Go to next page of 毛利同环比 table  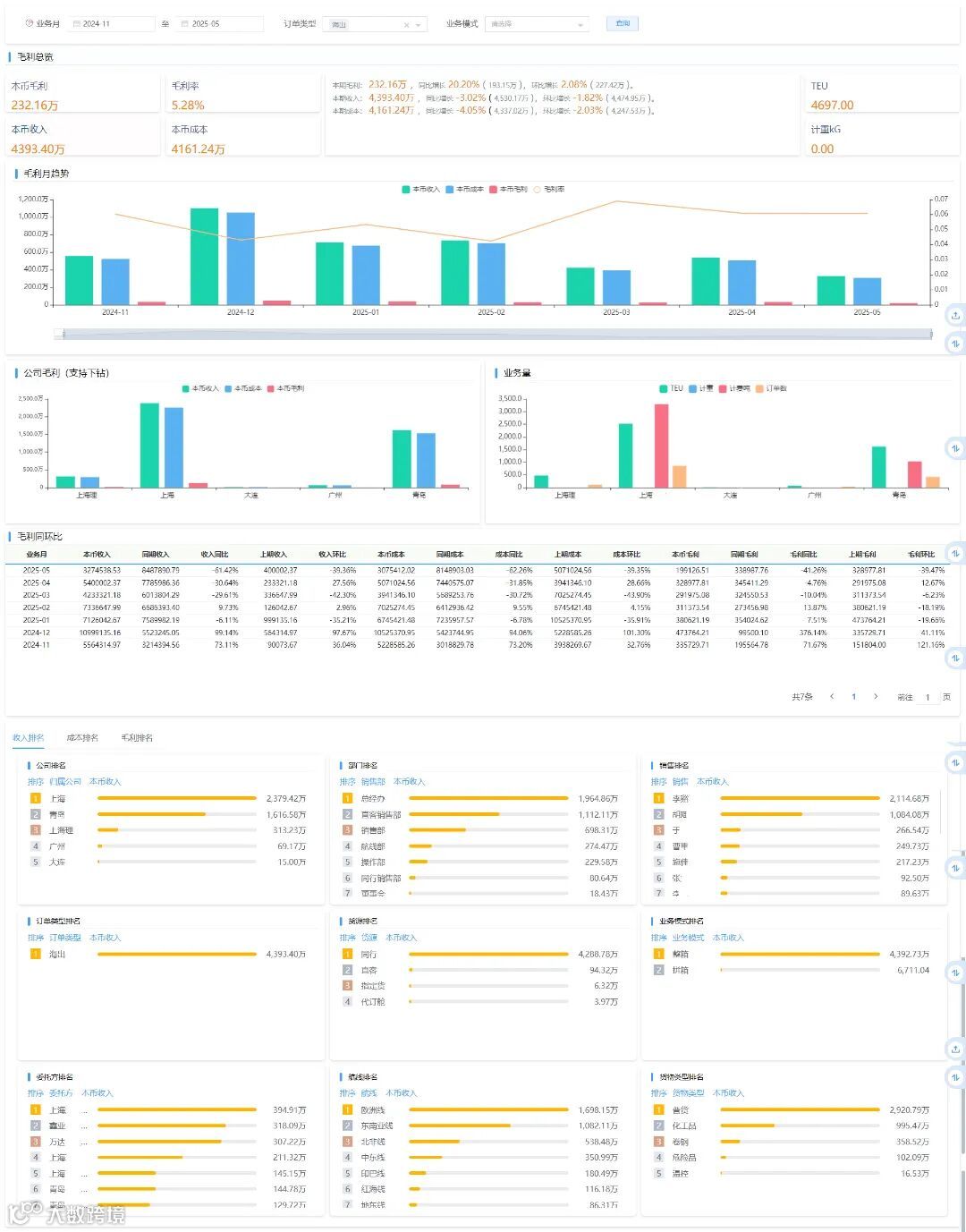(875, 696)
